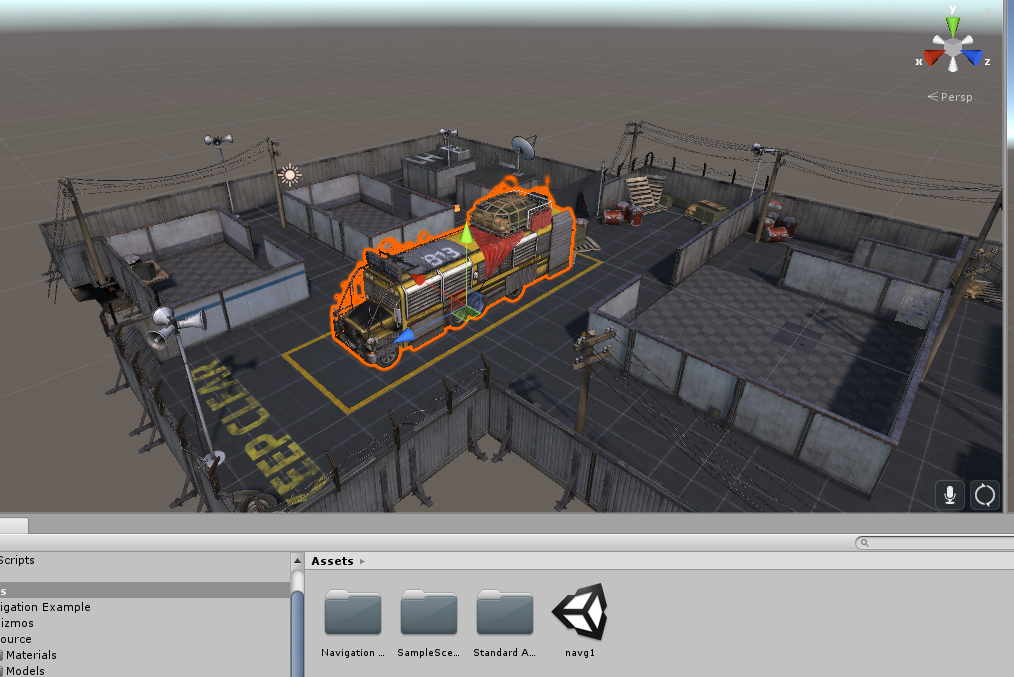Grab the red X-axis move arrow on the bus
Viewport: 1014px width, 677px height.
click(x=419, y=279)
